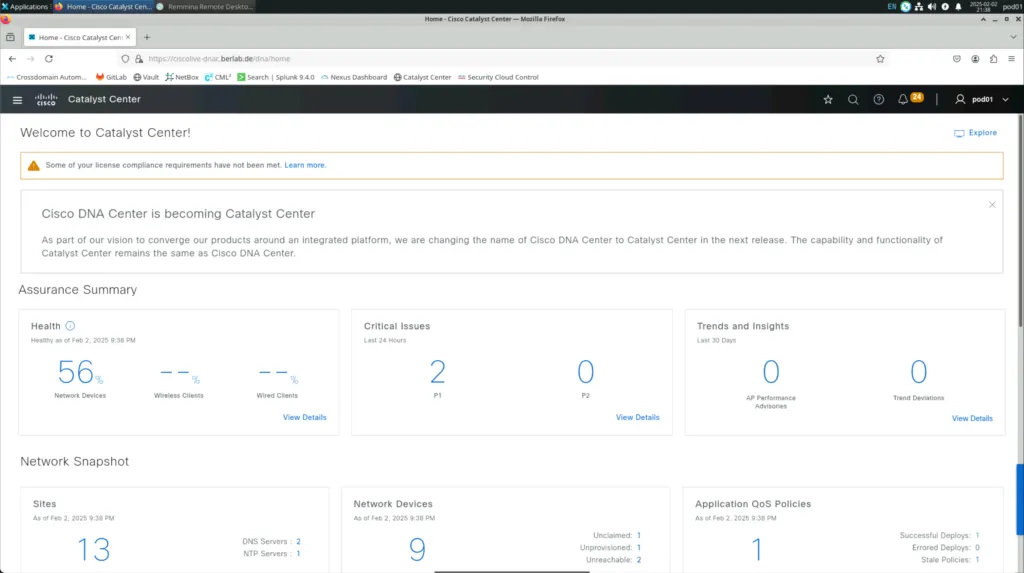Bookmark this page using the URL bar star
Viewport: 1024px width, 573px height.
(x=880, y=59)
